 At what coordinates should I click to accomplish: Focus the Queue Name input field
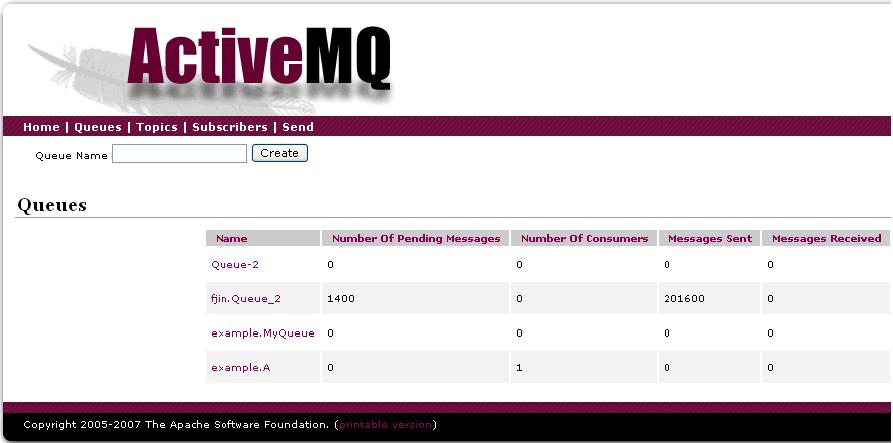pyautogui.click(x=179, y=153)
